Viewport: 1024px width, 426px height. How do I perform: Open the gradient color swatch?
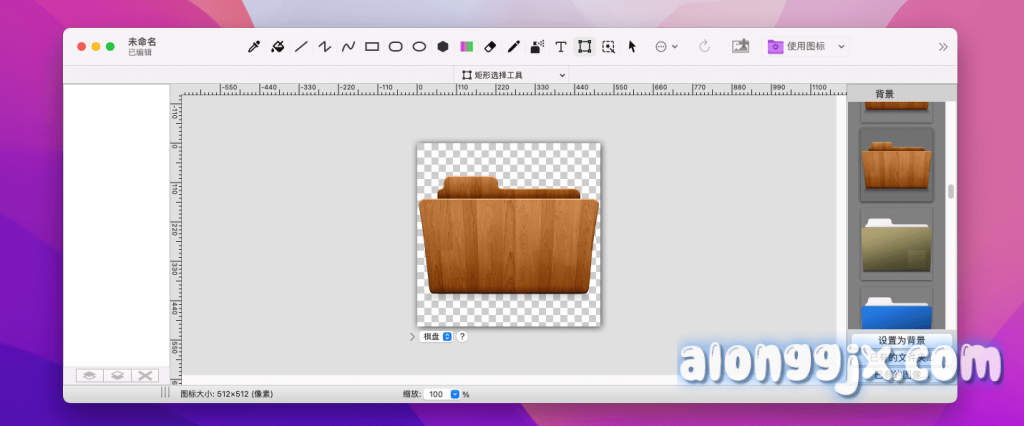[x=466, y=46]
